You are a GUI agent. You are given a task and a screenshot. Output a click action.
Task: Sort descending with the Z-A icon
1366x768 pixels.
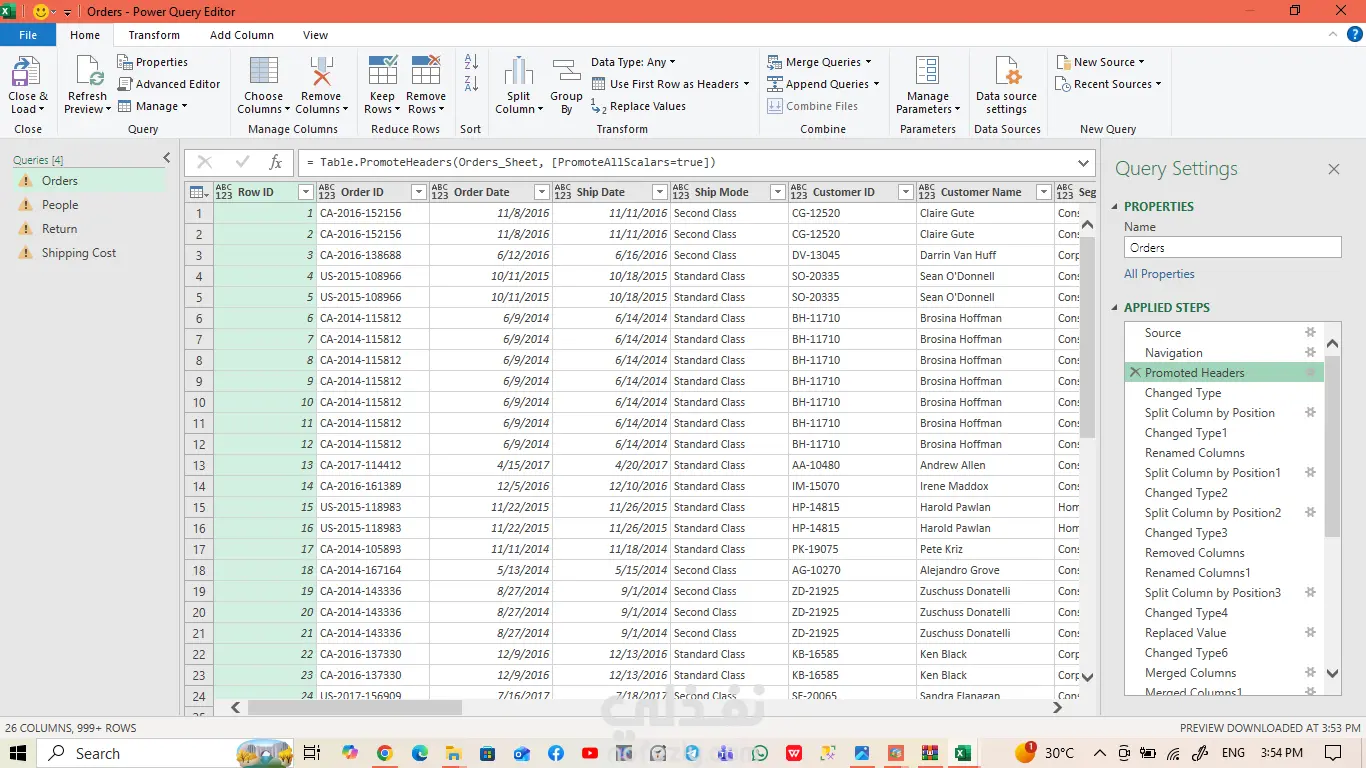pos(471,84)
